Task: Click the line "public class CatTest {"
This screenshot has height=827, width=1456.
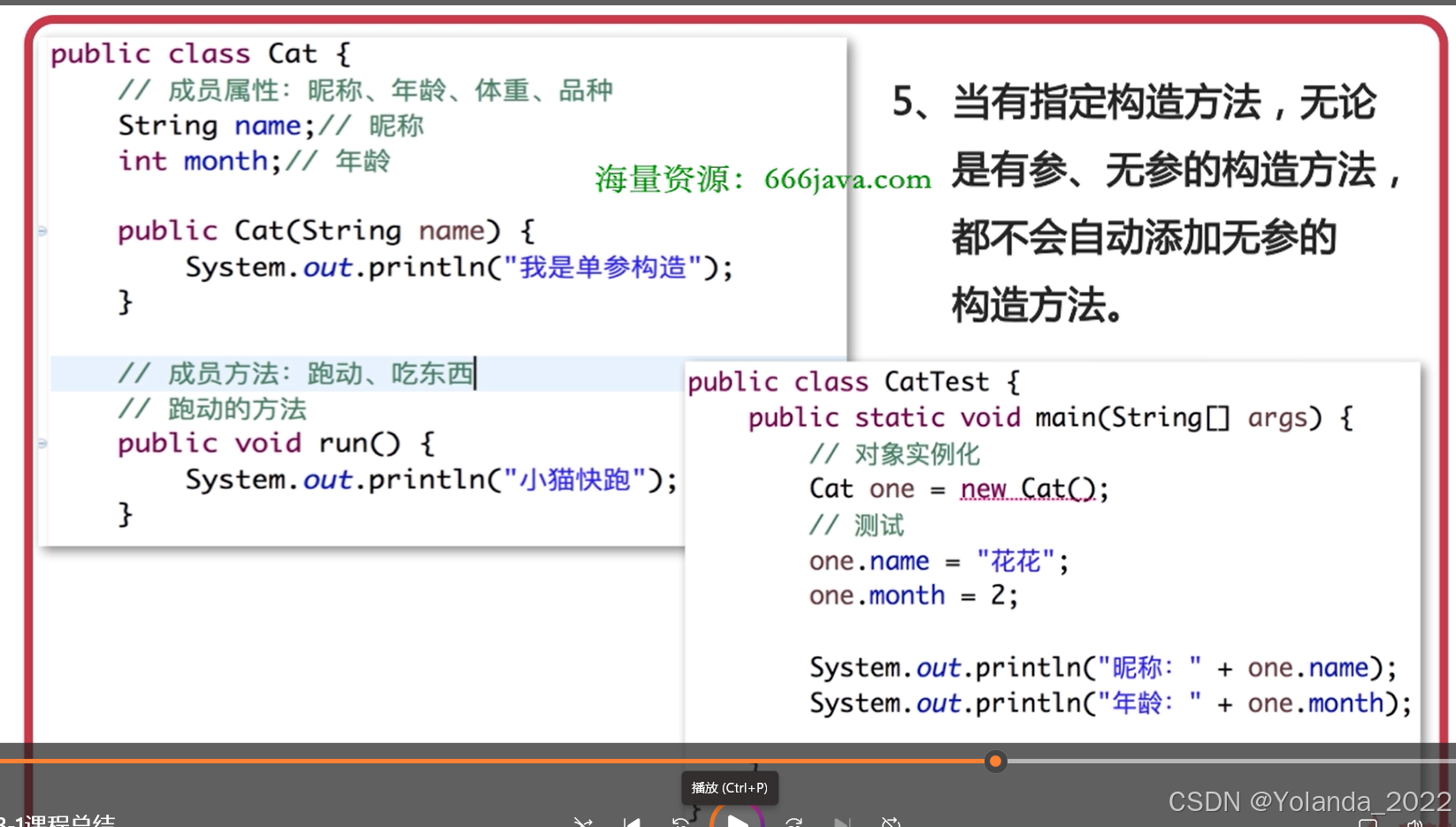Action: (x=854, y=382)
